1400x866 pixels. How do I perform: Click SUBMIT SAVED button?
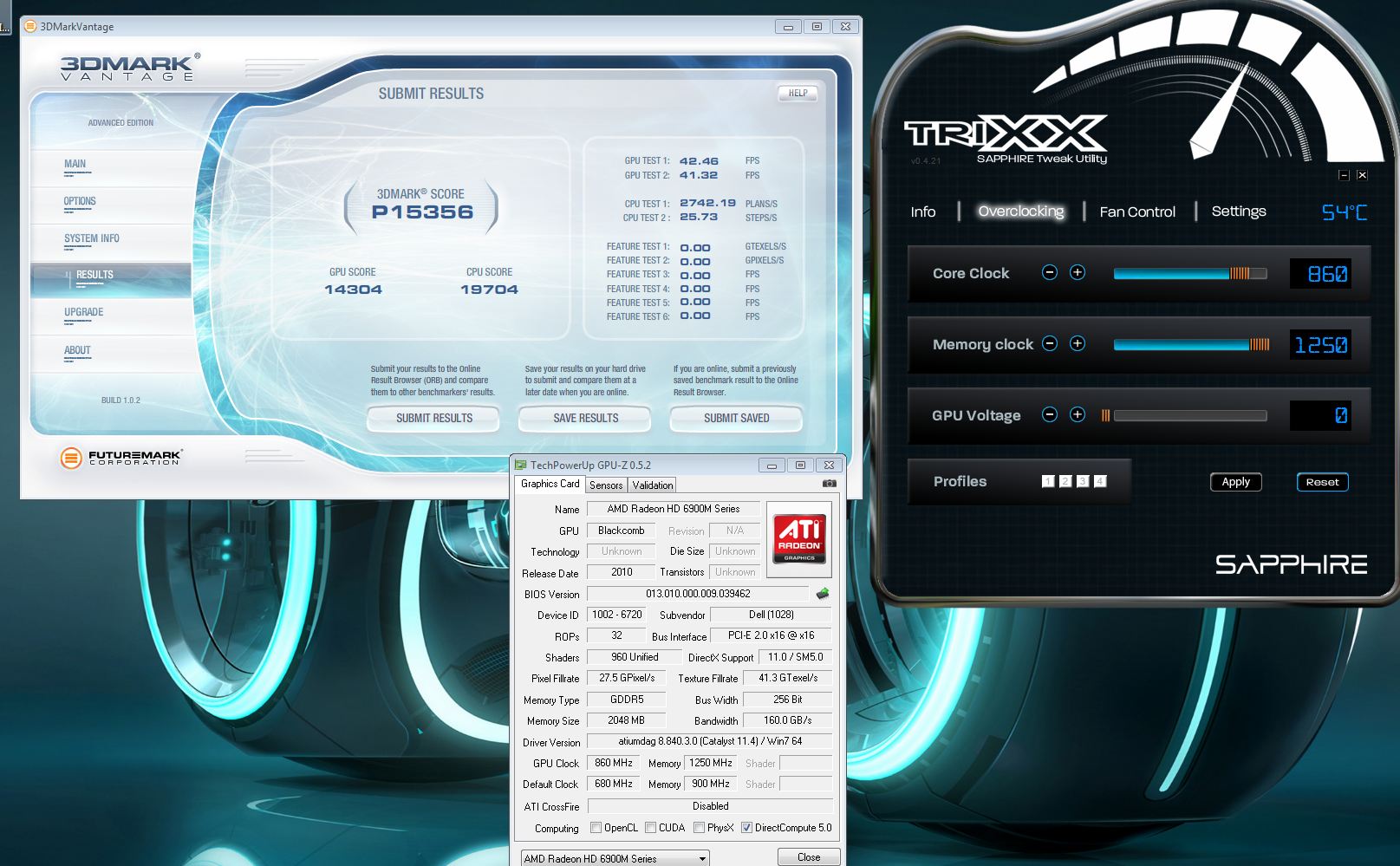tap(736, 418)
